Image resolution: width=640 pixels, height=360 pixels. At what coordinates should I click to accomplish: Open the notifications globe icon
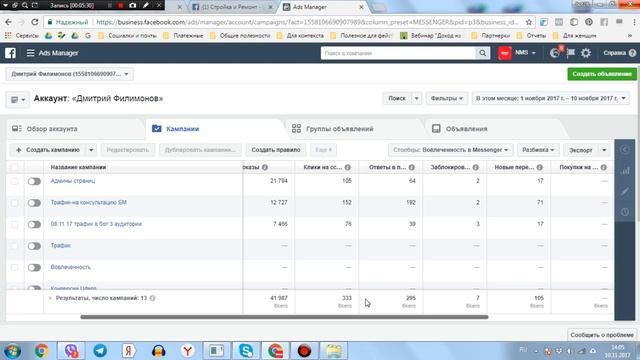tap(555, 53)
